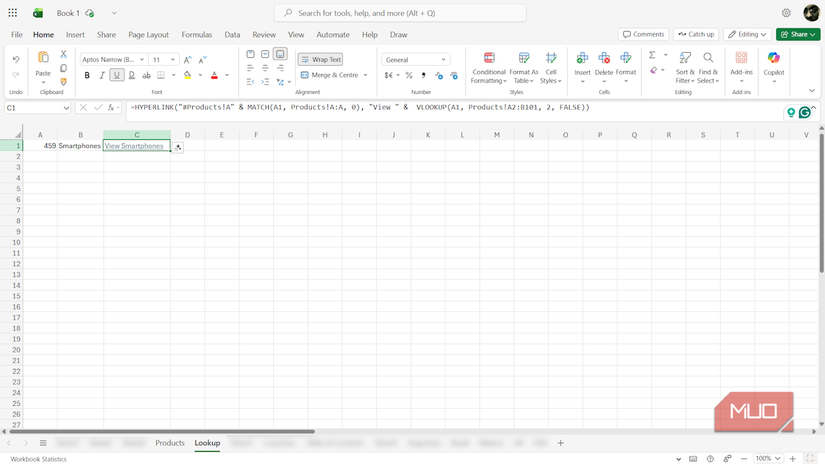825x464 pixels.
Task: Click the yellow Fill Color swatch
Action: (188, 75)
